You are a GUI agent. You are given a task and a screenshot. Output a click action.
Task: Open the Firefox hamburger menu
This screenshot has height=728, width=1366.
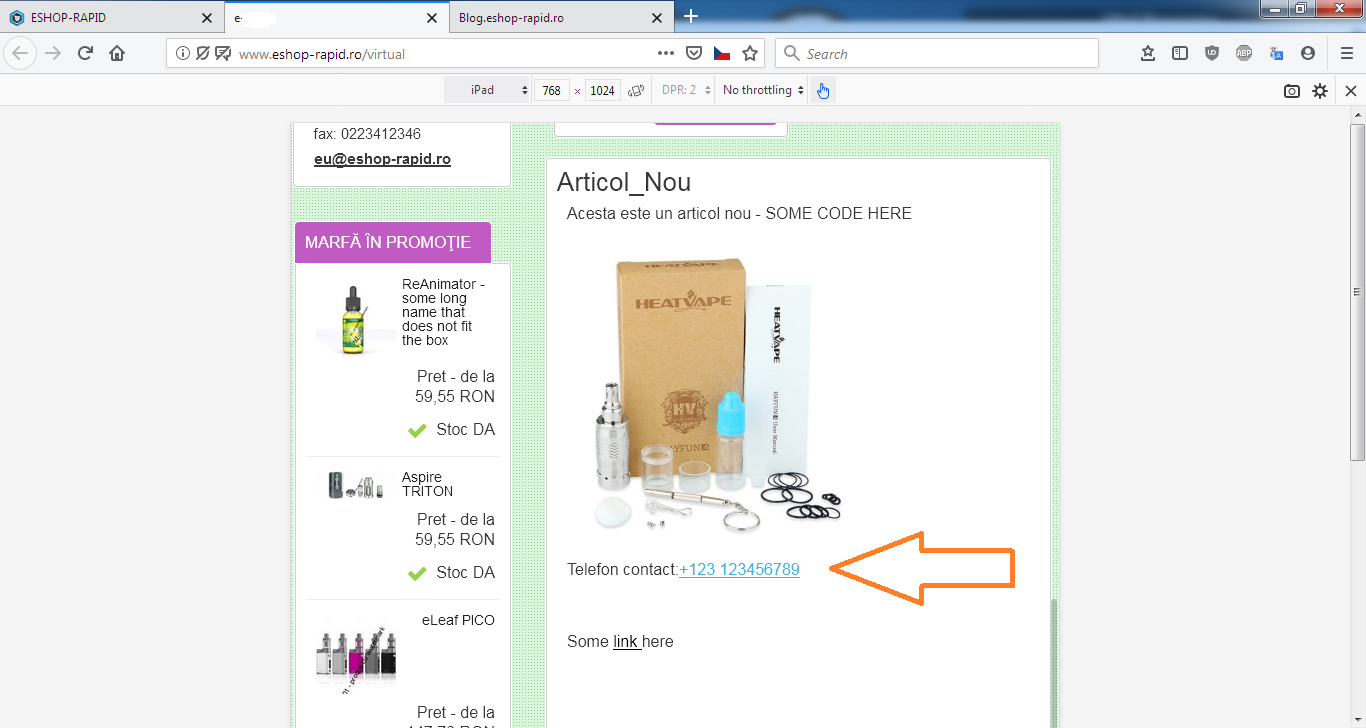point(1347,54)
